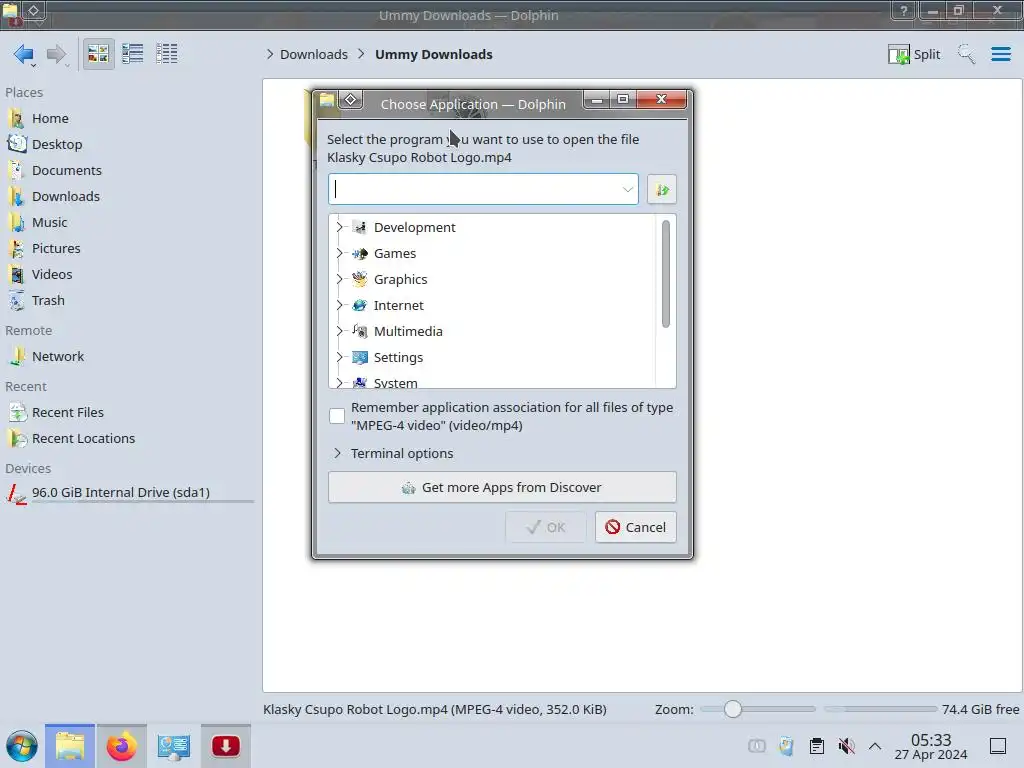
Task: Expand the Multimedia category
Action: coord(339,332)
